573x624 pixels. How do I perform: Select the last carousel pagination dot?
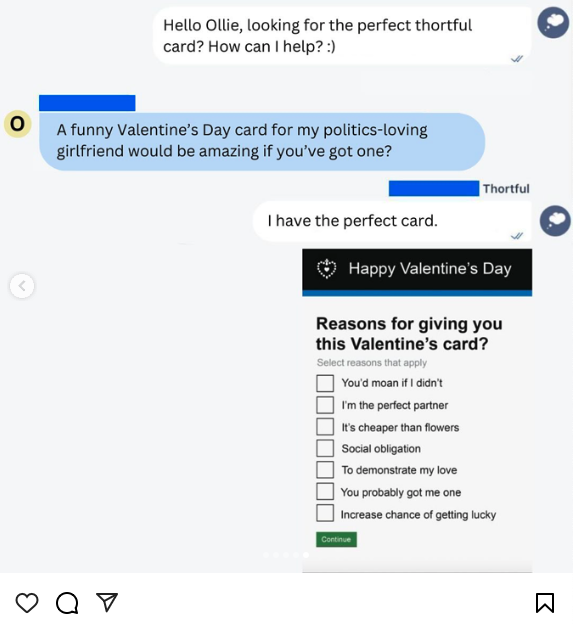coord(306,555)
